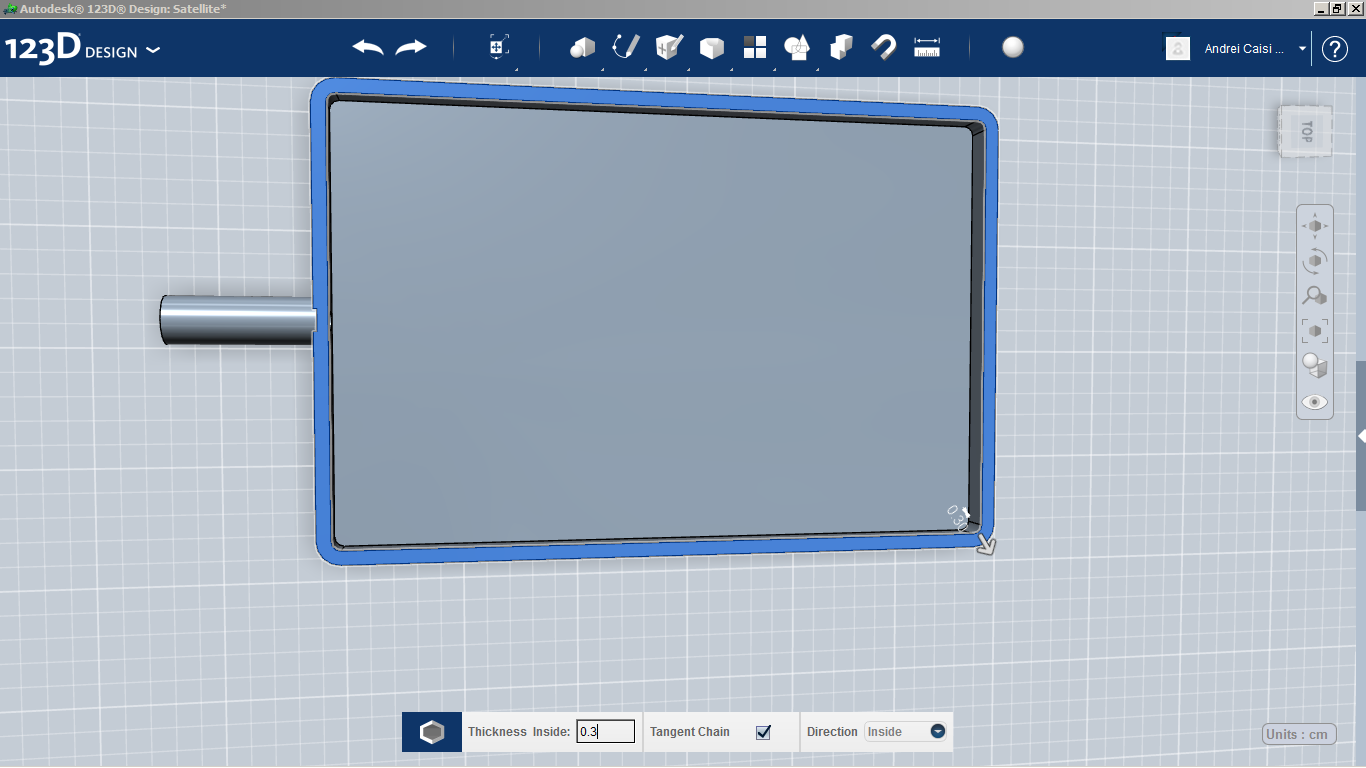Select the Orbit navigation tool
Image resolution: width=1366 pixels, height=768 pixels.
pos(1315,261)
